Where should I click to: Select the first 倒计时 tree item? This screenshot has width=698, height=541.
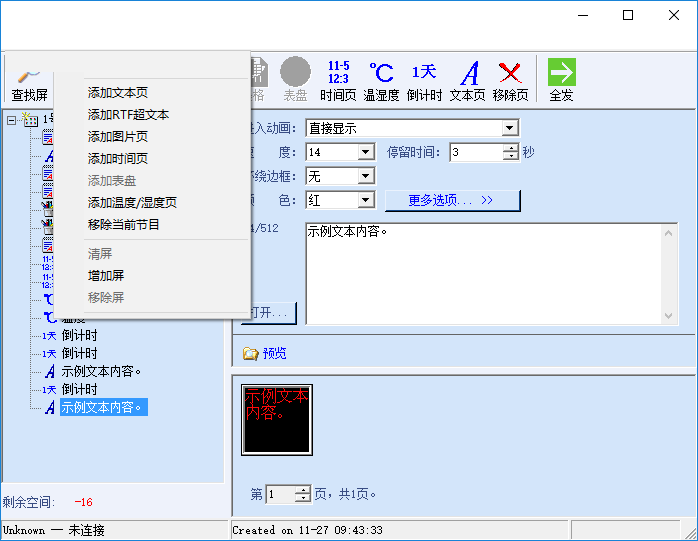click(x=79, y=335)
